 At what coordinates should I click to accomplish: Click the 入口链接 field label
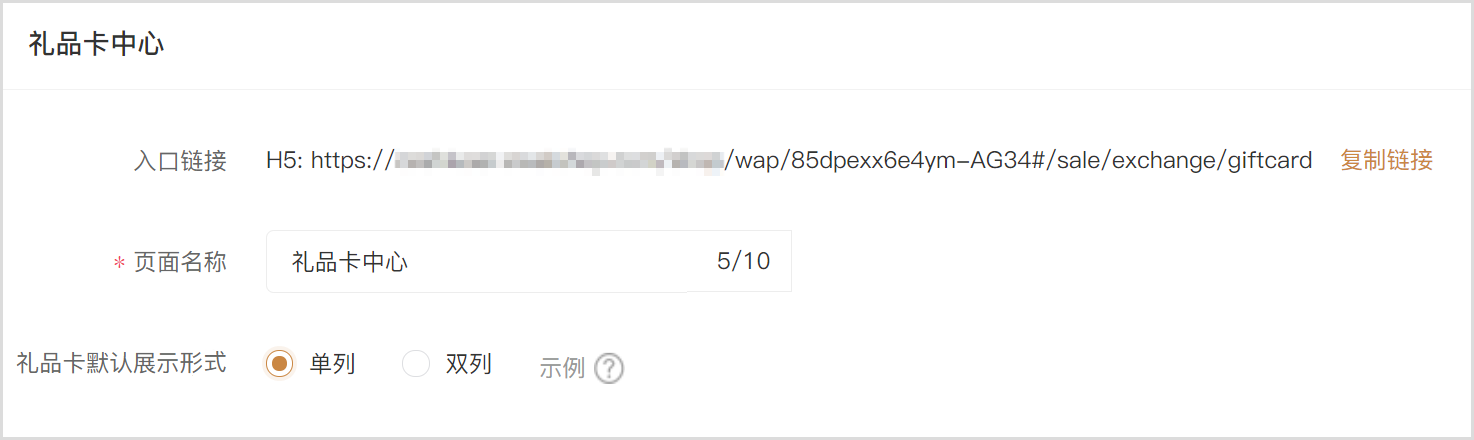(x=181, y=161)
